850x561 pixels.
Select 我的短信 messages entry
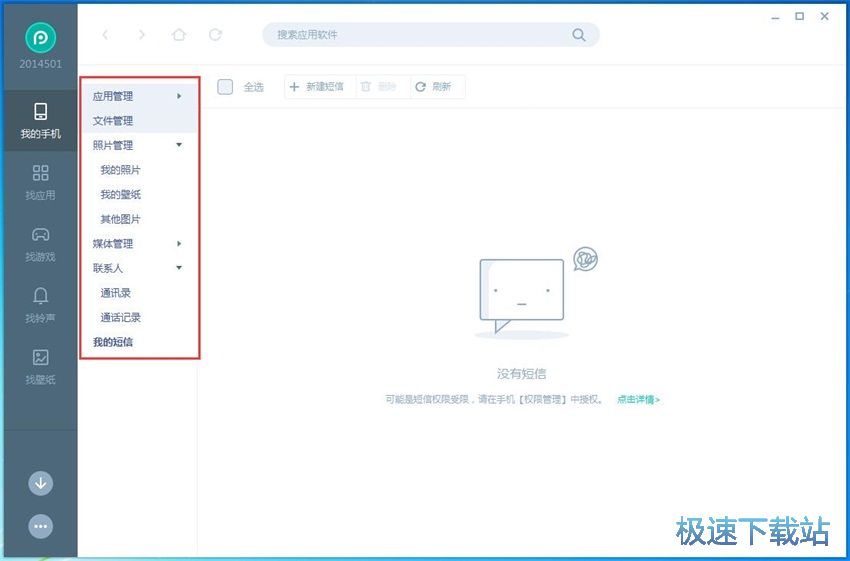tap(113, 342)
